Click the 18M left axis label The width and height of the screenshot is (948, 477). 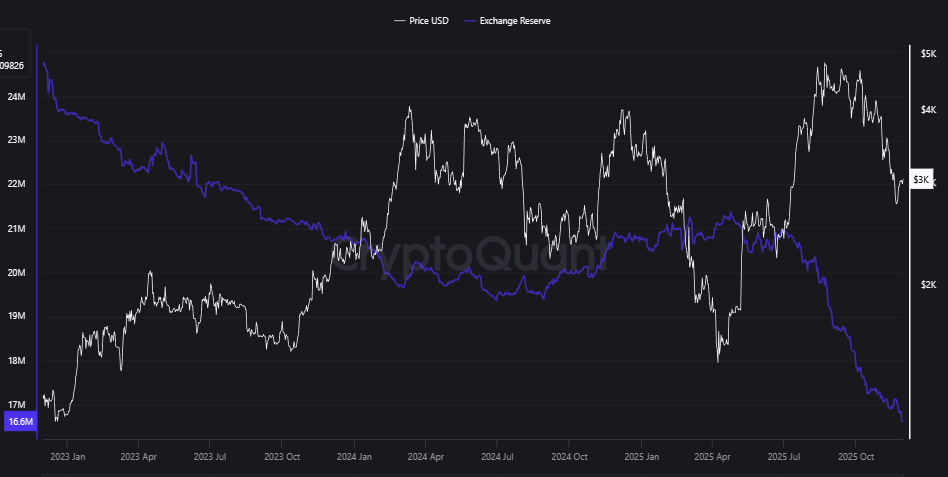click(x=16, y=361)
